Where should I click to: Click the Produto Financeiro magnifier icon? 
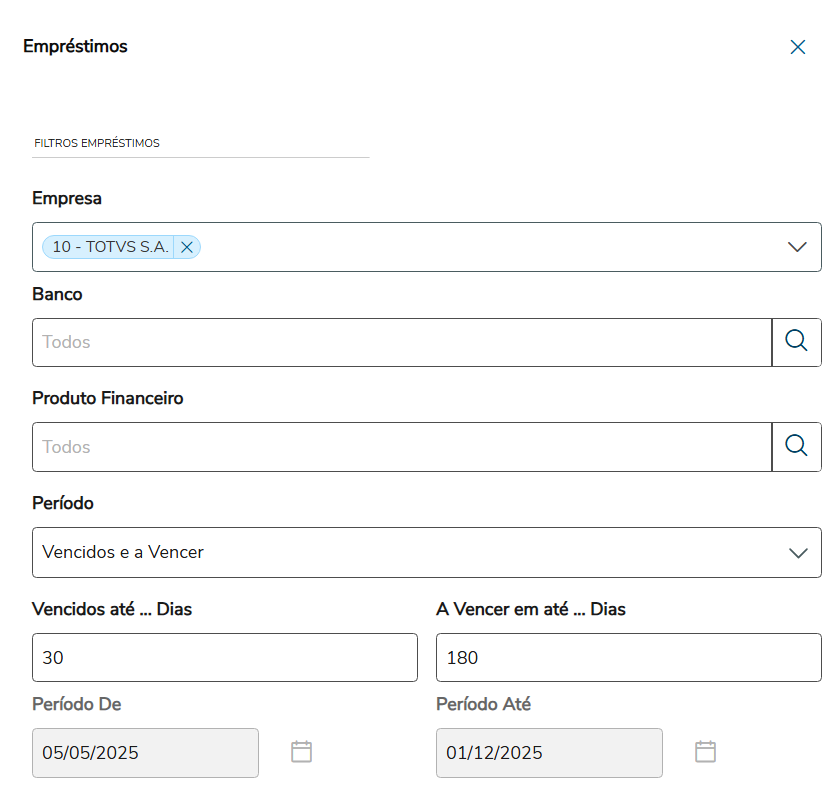796,446
